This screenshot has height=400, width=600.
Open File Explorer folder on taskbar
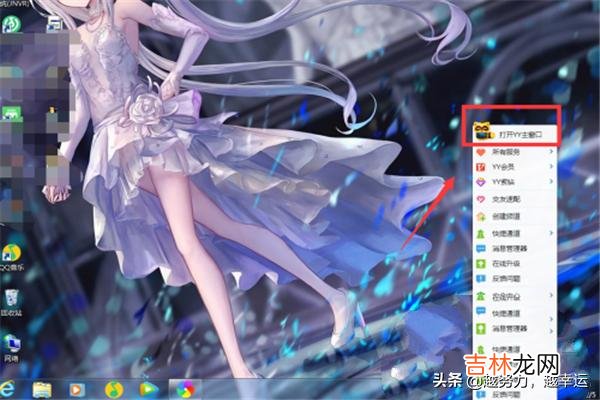(x=42, y=387)
